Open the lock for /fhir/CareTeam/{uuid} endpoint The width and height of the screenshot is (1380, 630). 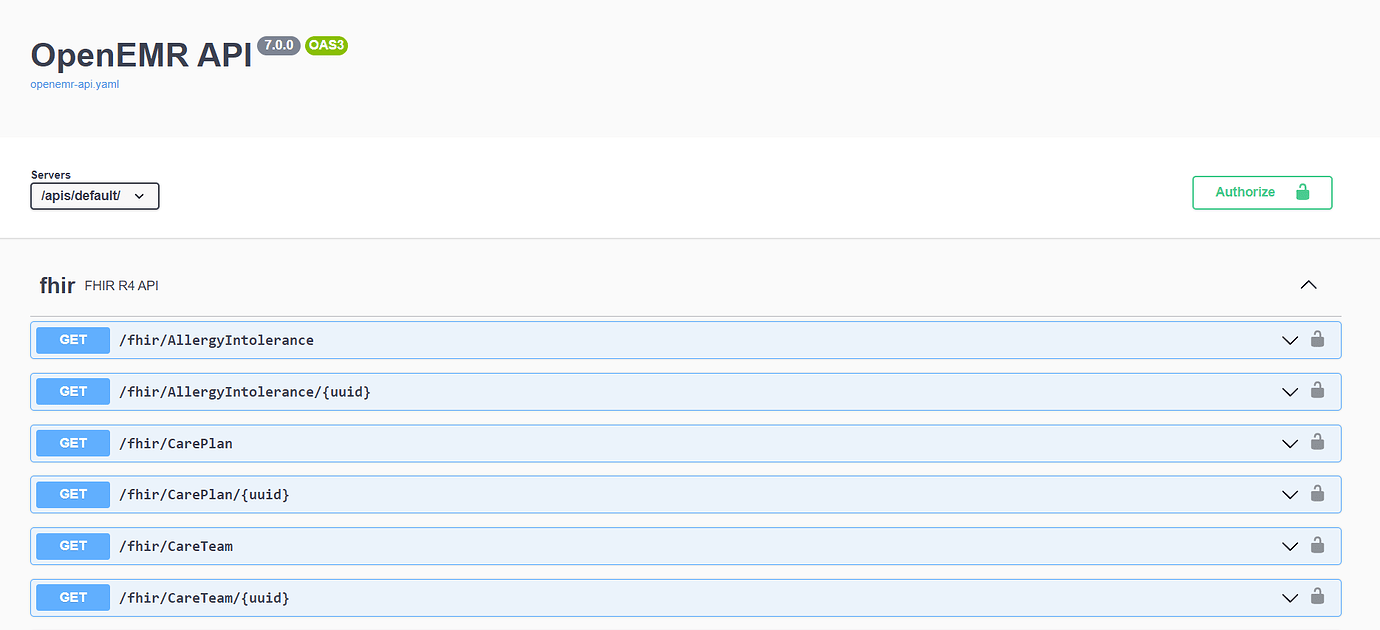click(1317, 595)
